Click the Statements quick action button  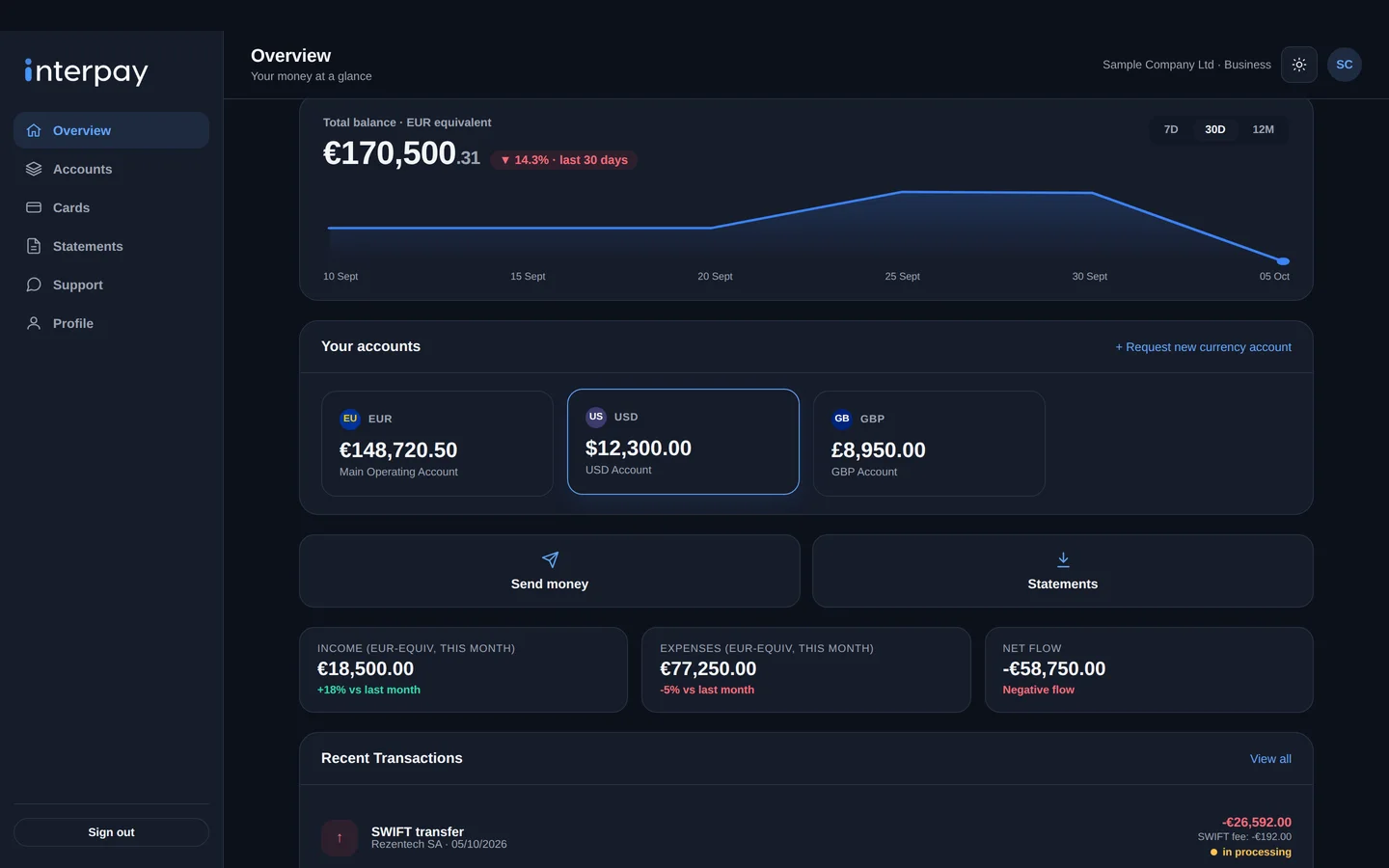[1063, 571]
